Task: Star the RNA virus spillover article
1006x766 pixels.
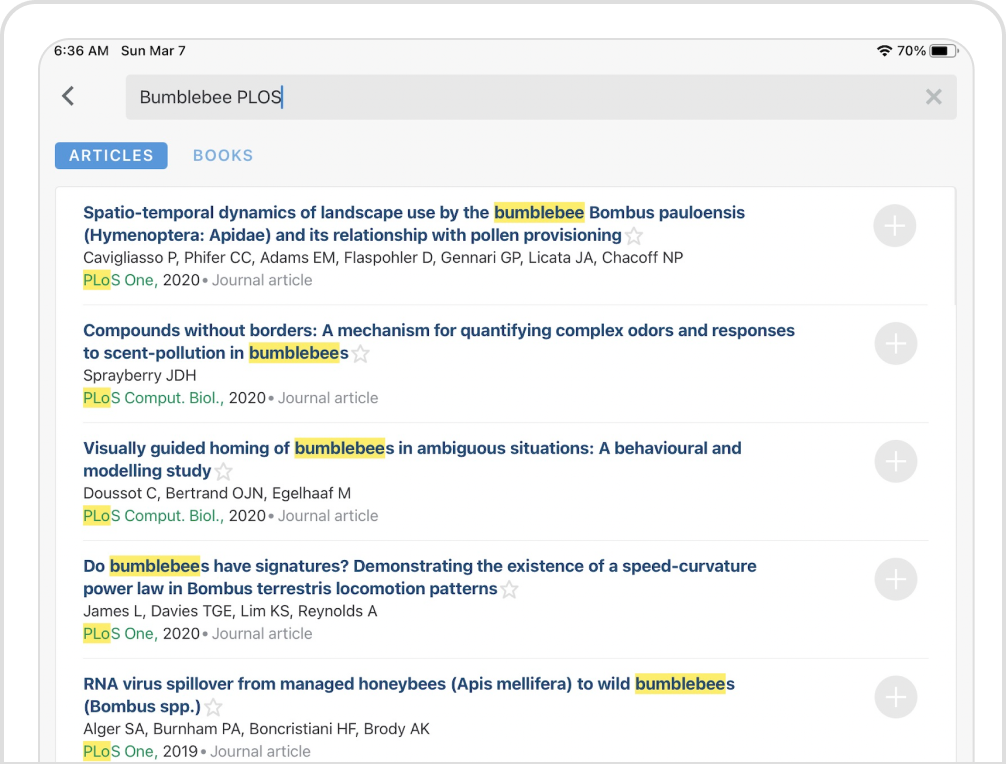Action: click(213, 707)
